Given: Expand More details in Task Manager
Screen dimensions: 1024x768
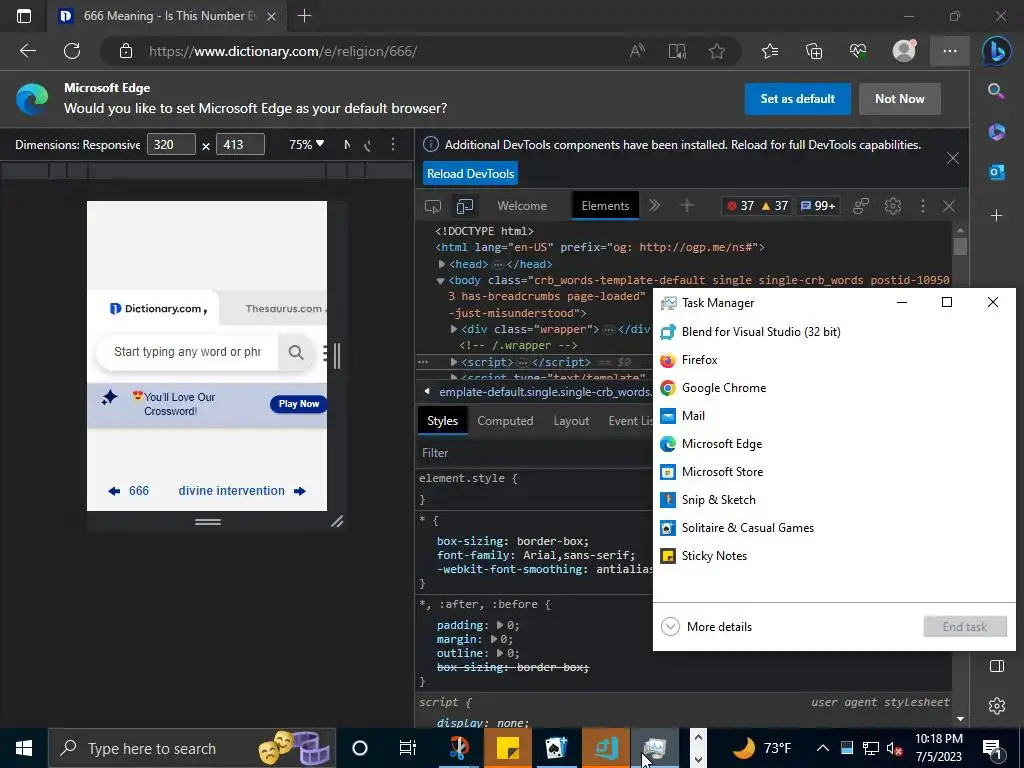Looking at the screenshot, I should [x=707, y=627].
